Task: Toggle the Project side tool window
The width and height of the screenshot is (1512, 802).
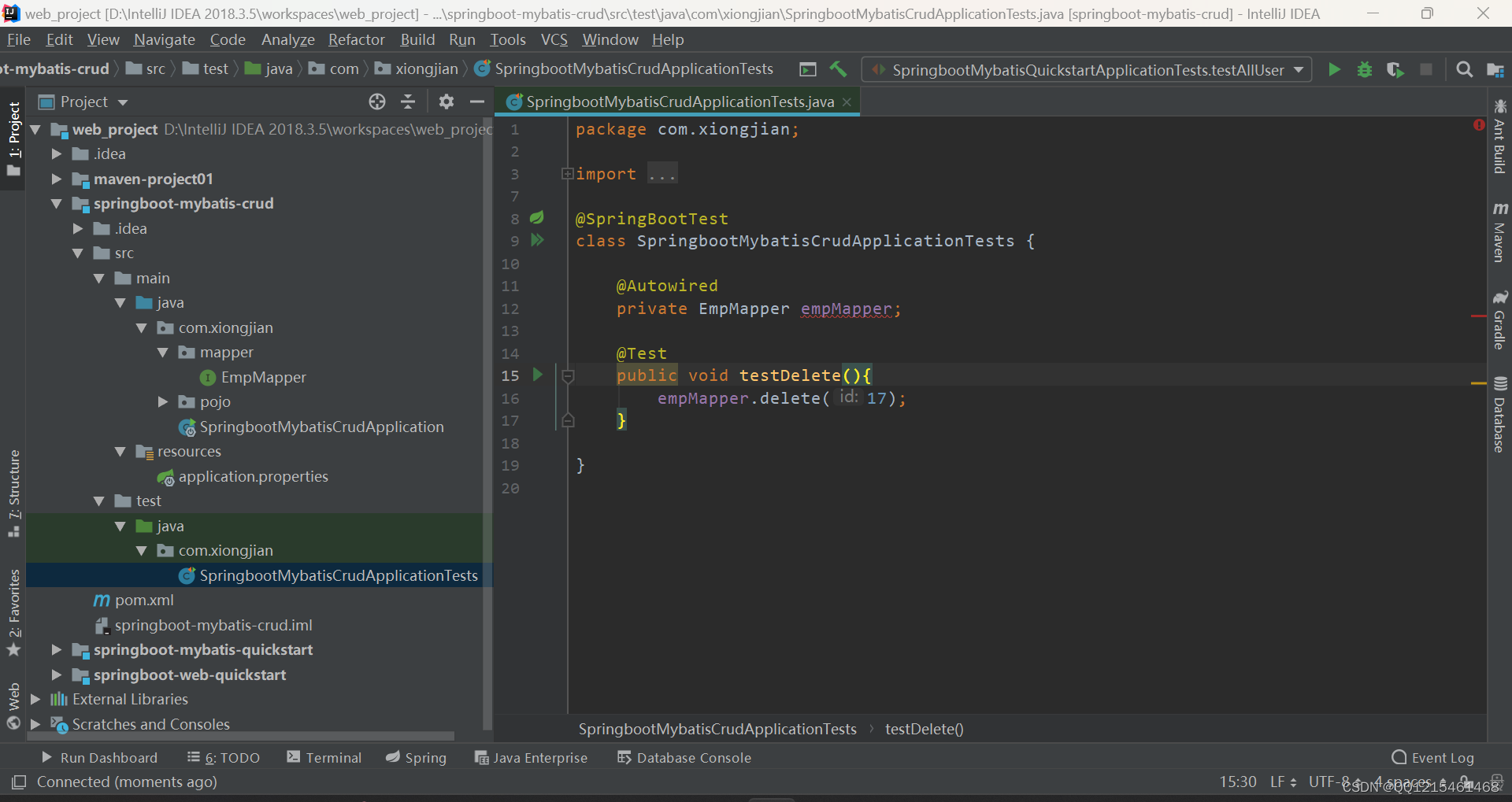Action: pos(13,139)
